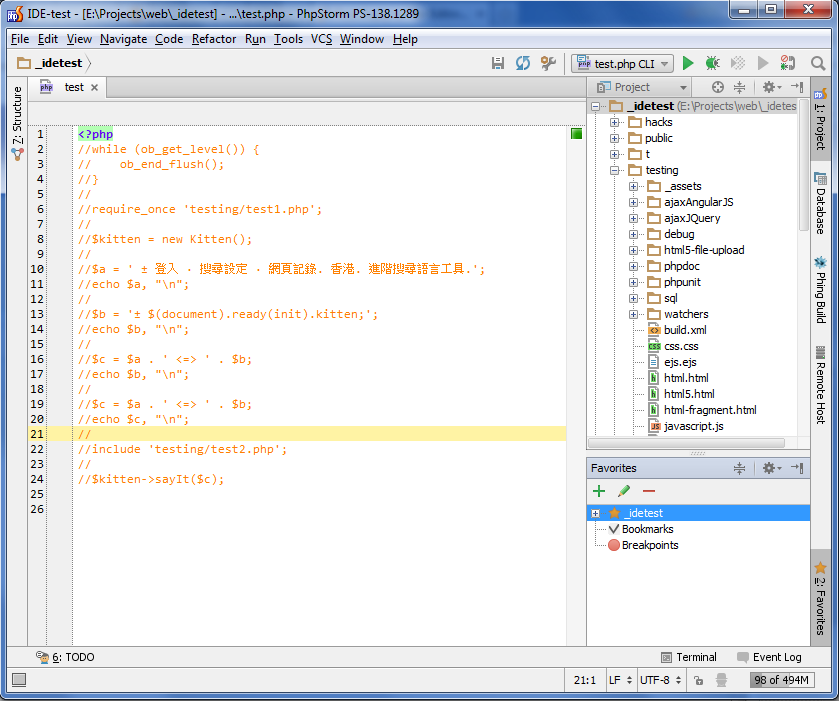
Task: Toggle the 2: Favorites side tab
Action: [820, 598]
